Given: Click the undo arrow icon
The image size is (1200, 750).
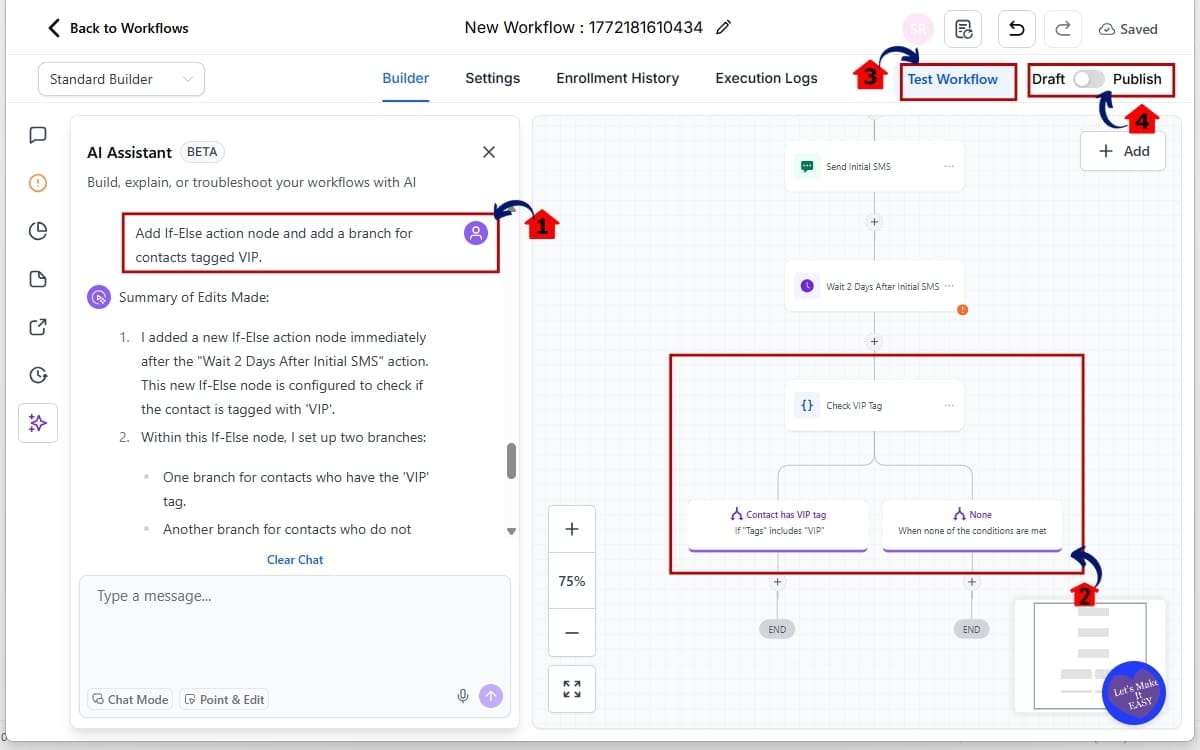Looking at the screenshot, I should 1016,29.
